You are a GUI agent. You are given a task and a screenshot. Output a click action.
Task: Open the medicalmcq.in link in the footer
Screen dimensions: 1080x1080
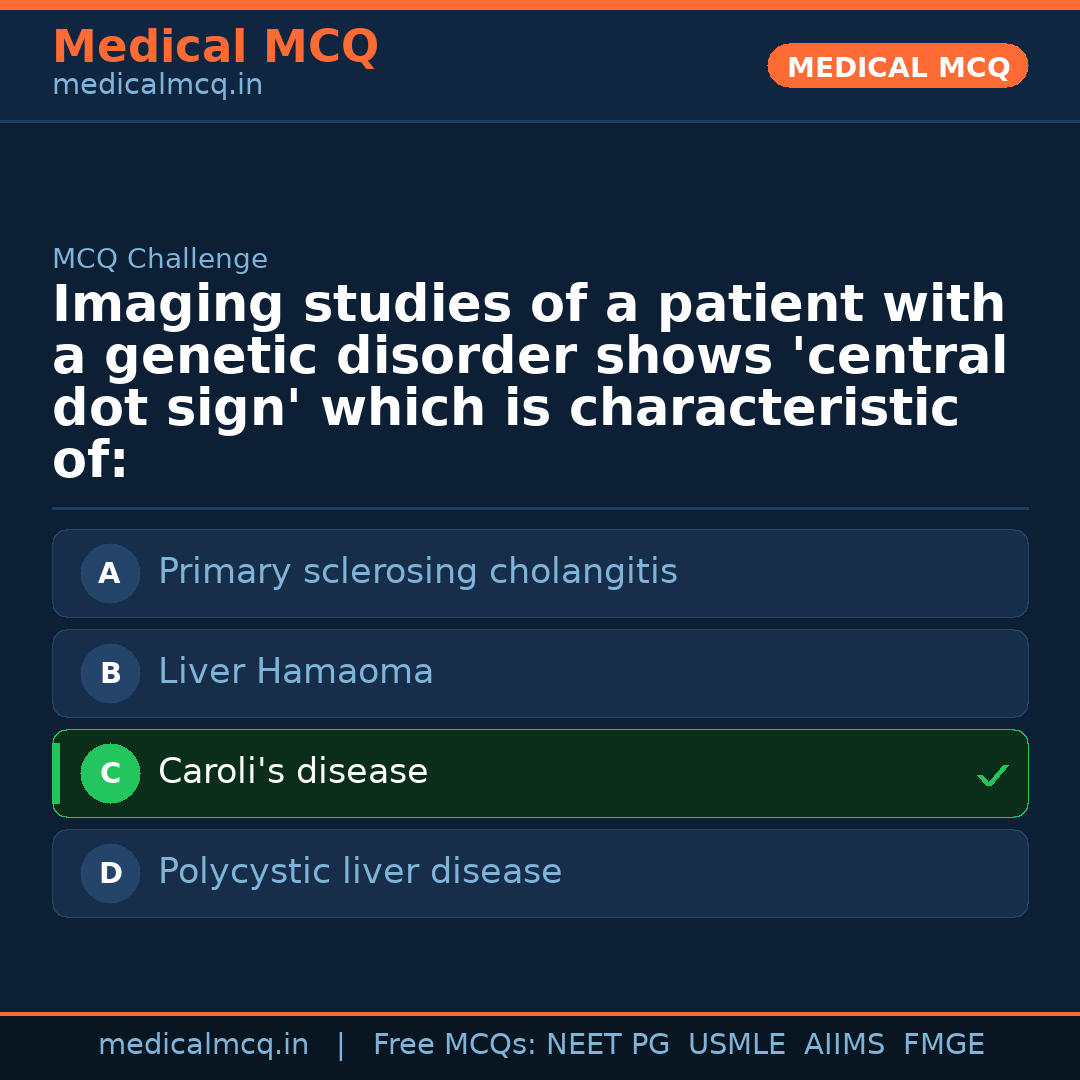[203, 1045]
